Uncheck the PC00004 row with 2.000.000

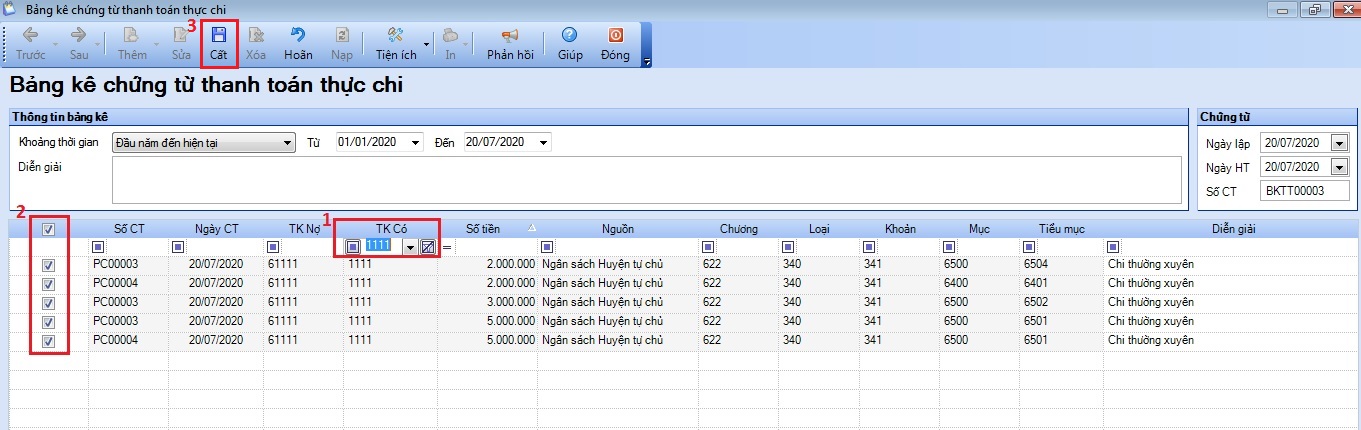click(x=48, y=284)
